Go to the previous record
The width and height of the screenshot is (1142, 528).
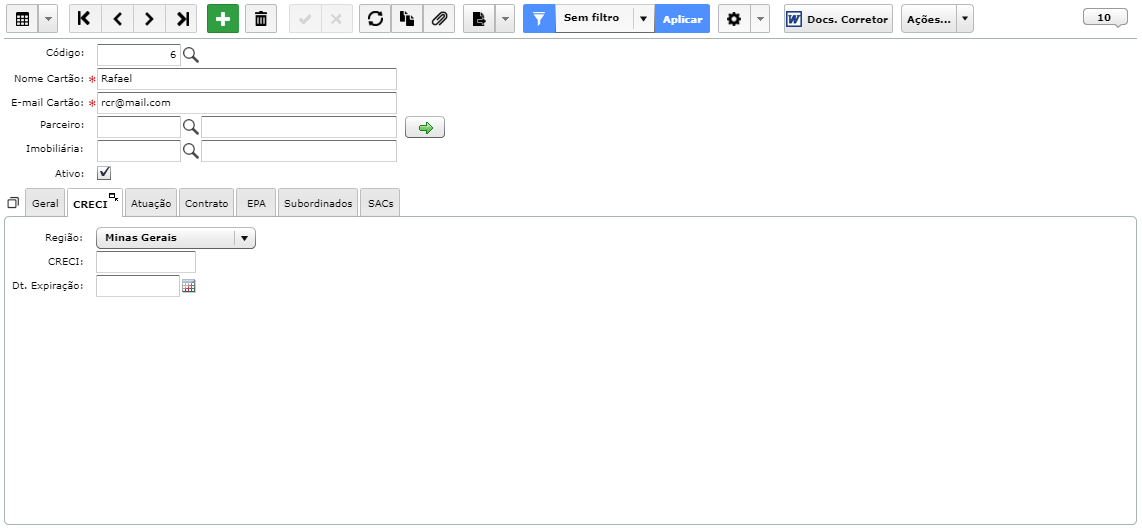click(117, 20)
